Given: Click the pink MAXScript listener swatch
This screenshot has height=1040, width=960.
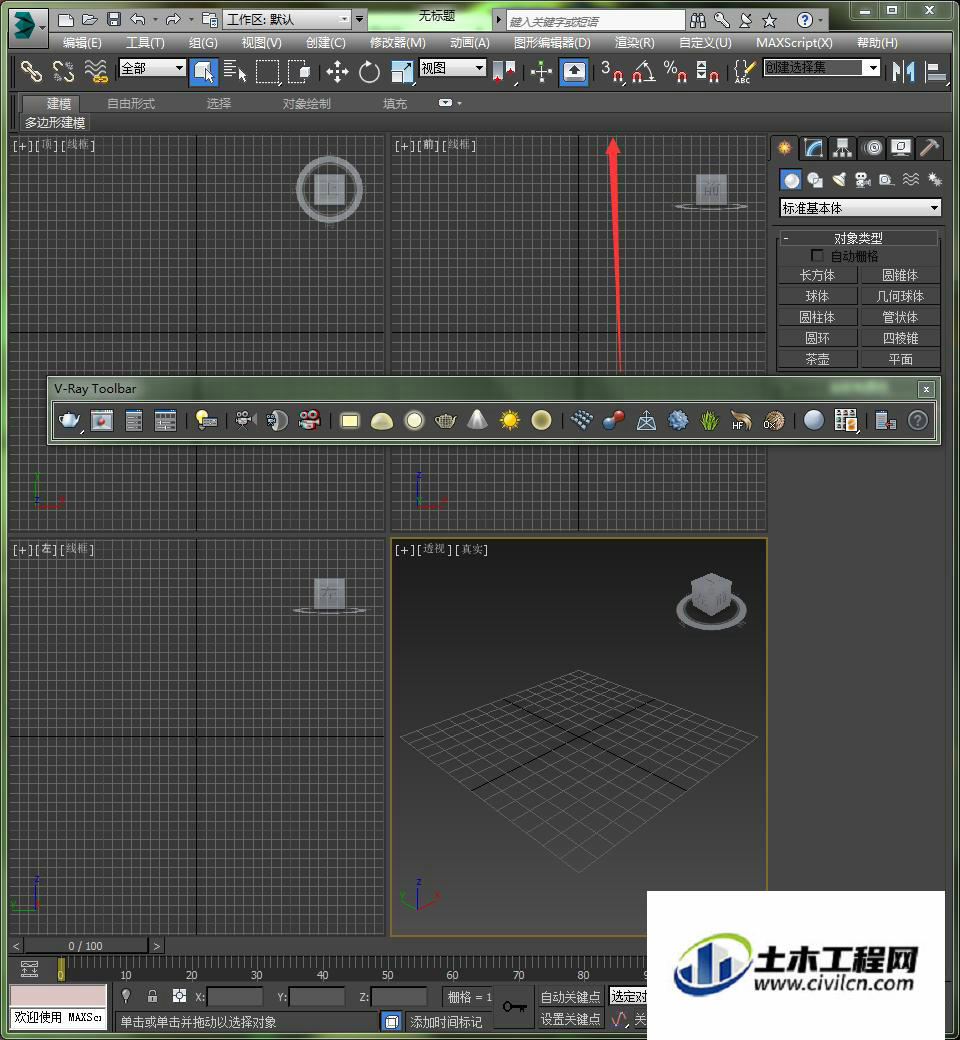Looking at the screenshot, I should pos(58,995).
